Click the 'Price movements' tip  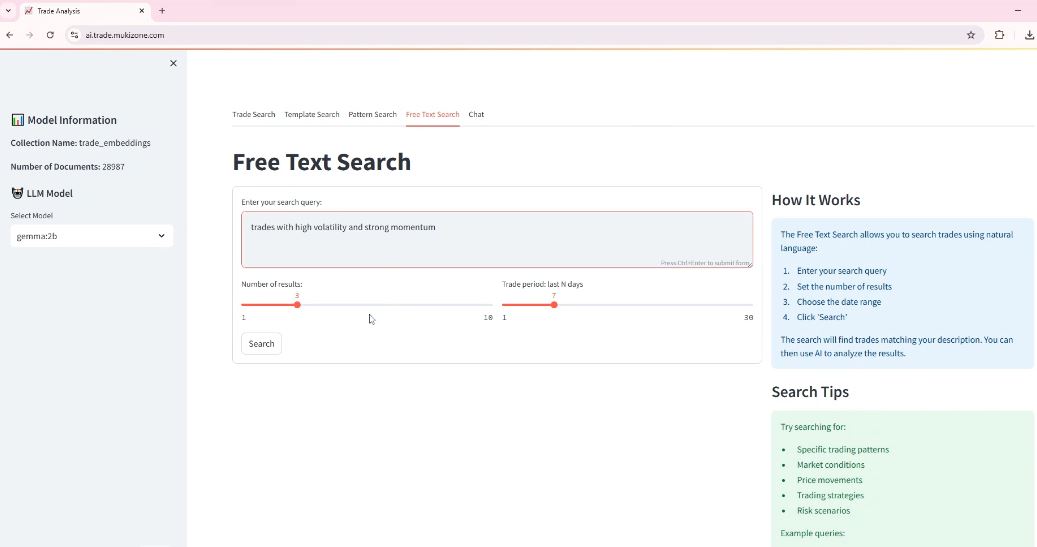(829, 480)
